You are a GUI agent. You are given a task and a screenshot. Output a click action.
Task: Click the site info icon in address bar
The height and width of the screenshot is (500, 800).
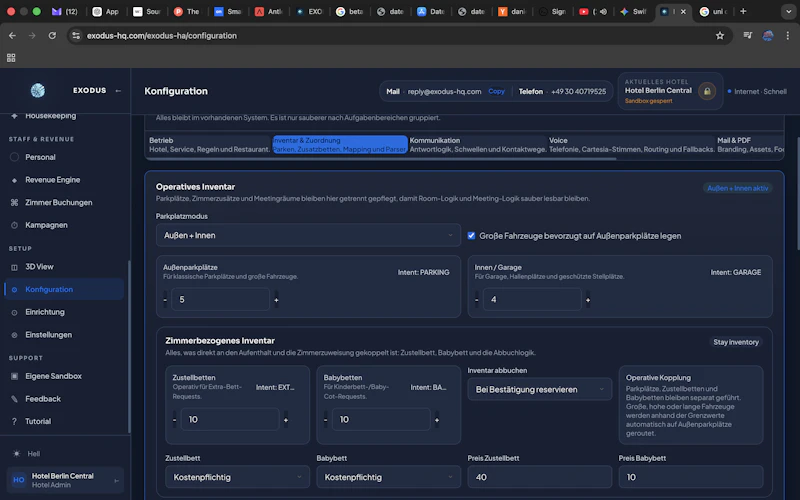tap(76, 36)
